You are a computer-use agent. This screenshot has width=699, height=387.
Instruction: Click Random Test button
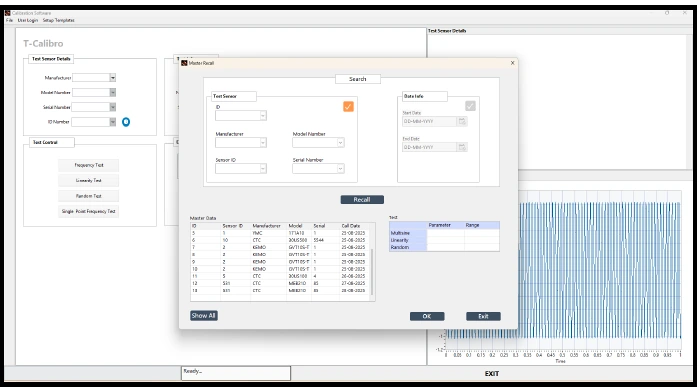tap(89, 196)
